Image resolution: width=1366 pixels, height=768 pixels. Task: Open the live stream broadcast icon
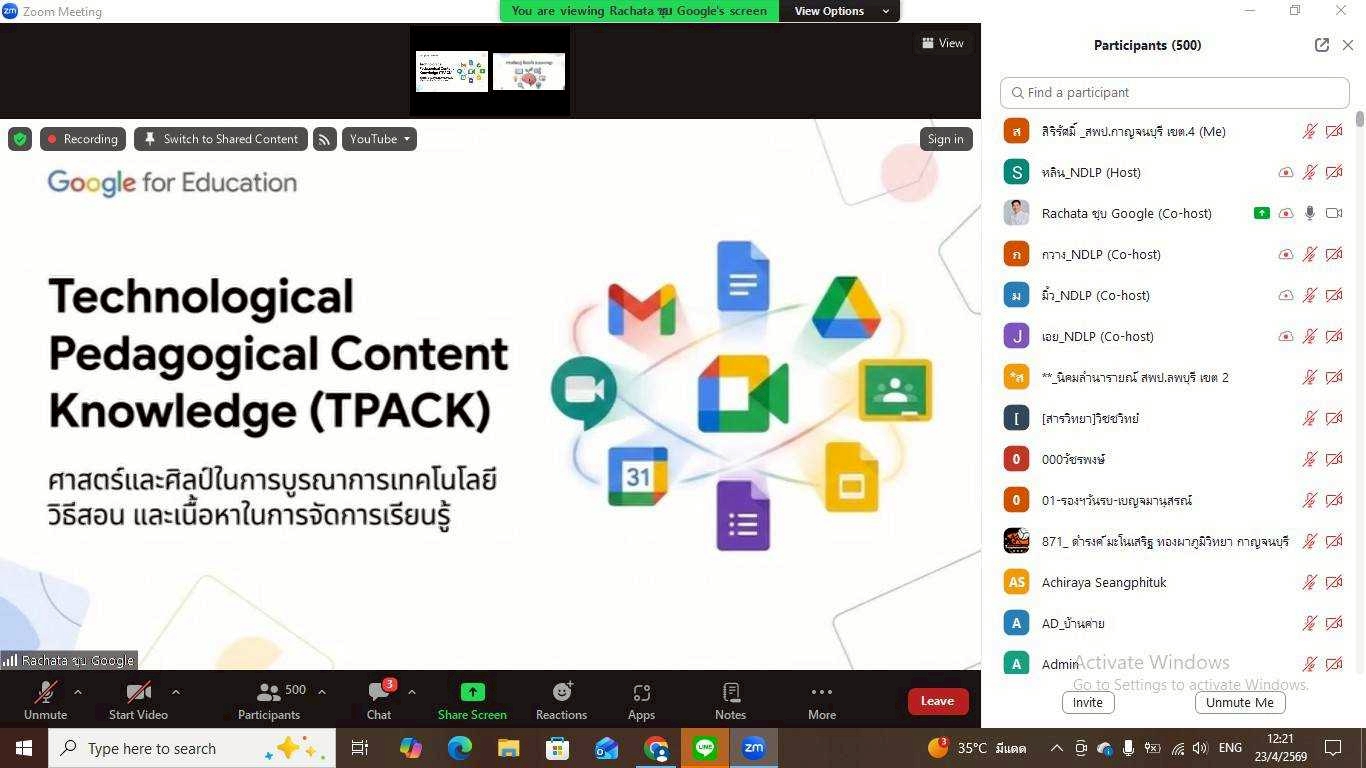click(x=325, y=139)
